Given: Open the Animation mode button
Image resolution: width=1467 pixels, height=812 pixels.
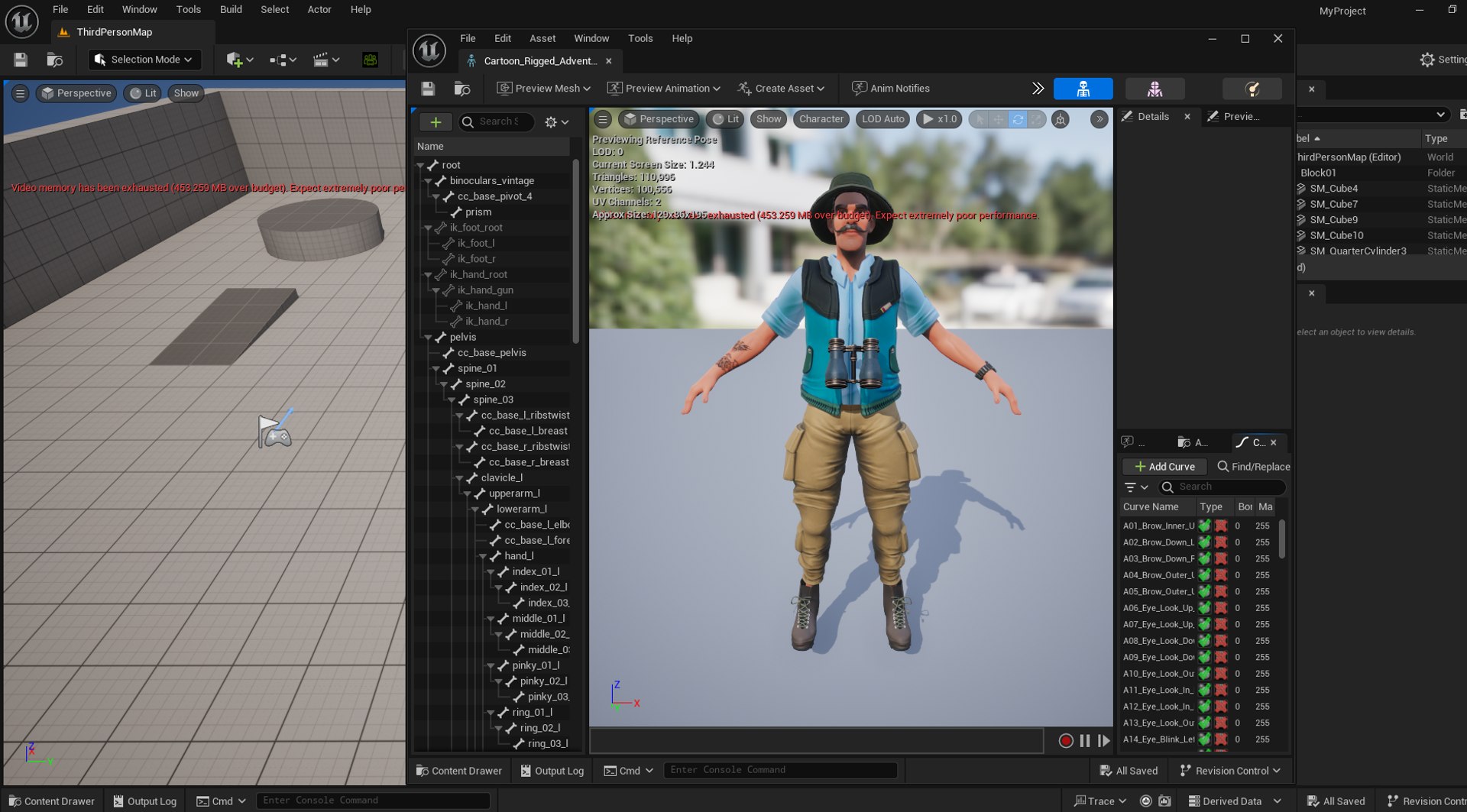Looking at the screenshot, I should (1252, 89).
